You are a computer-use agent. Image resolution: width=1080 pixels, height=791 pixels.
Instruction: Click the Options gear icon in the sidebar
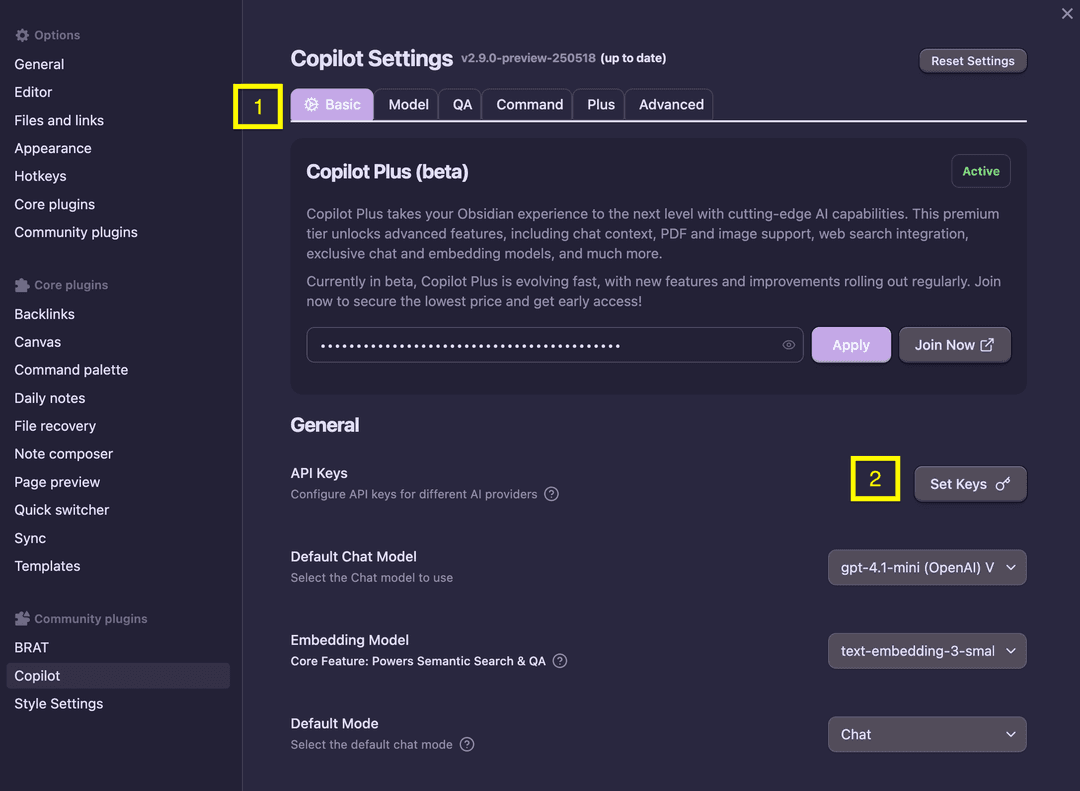coord(22,34)
